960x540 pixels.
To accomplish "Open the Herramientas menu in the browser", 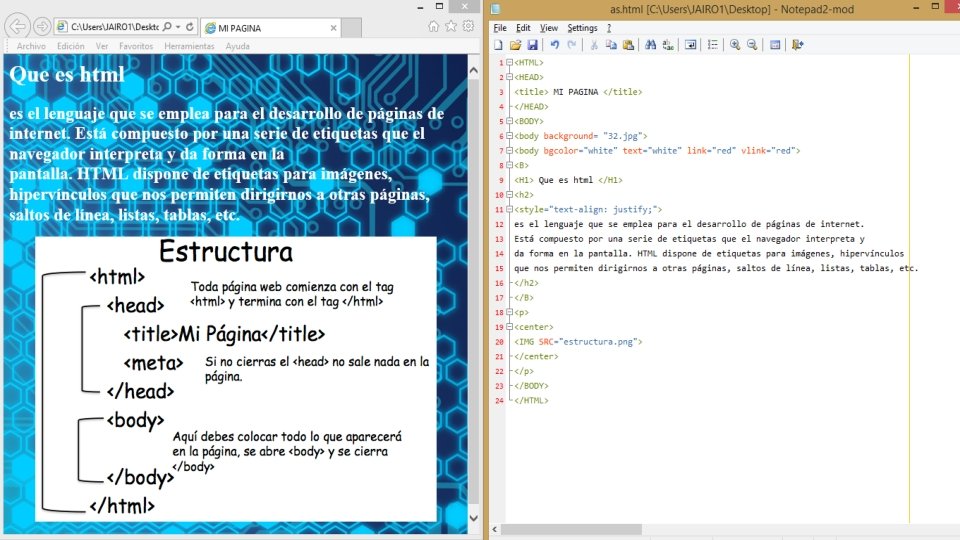I will 189,46.
